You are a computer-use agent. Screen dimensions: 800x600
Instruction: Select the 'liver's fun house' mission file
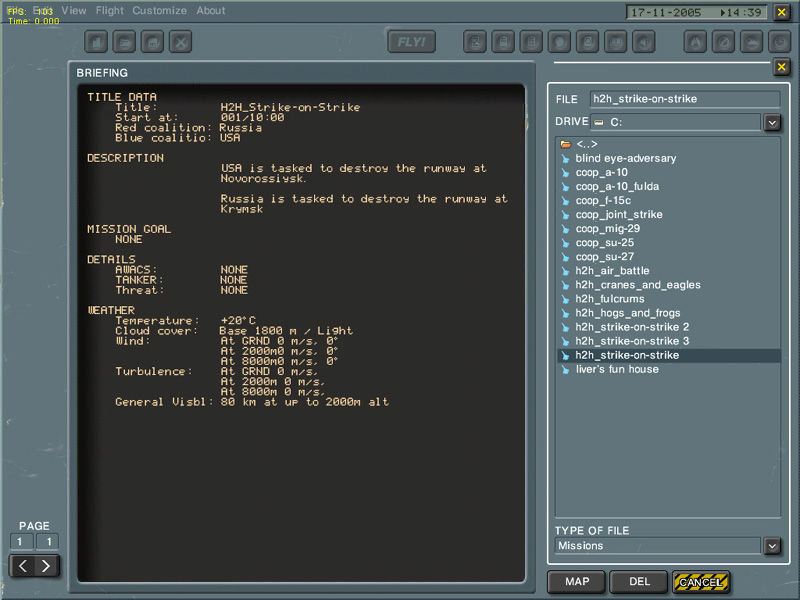(x=670, y=369)
